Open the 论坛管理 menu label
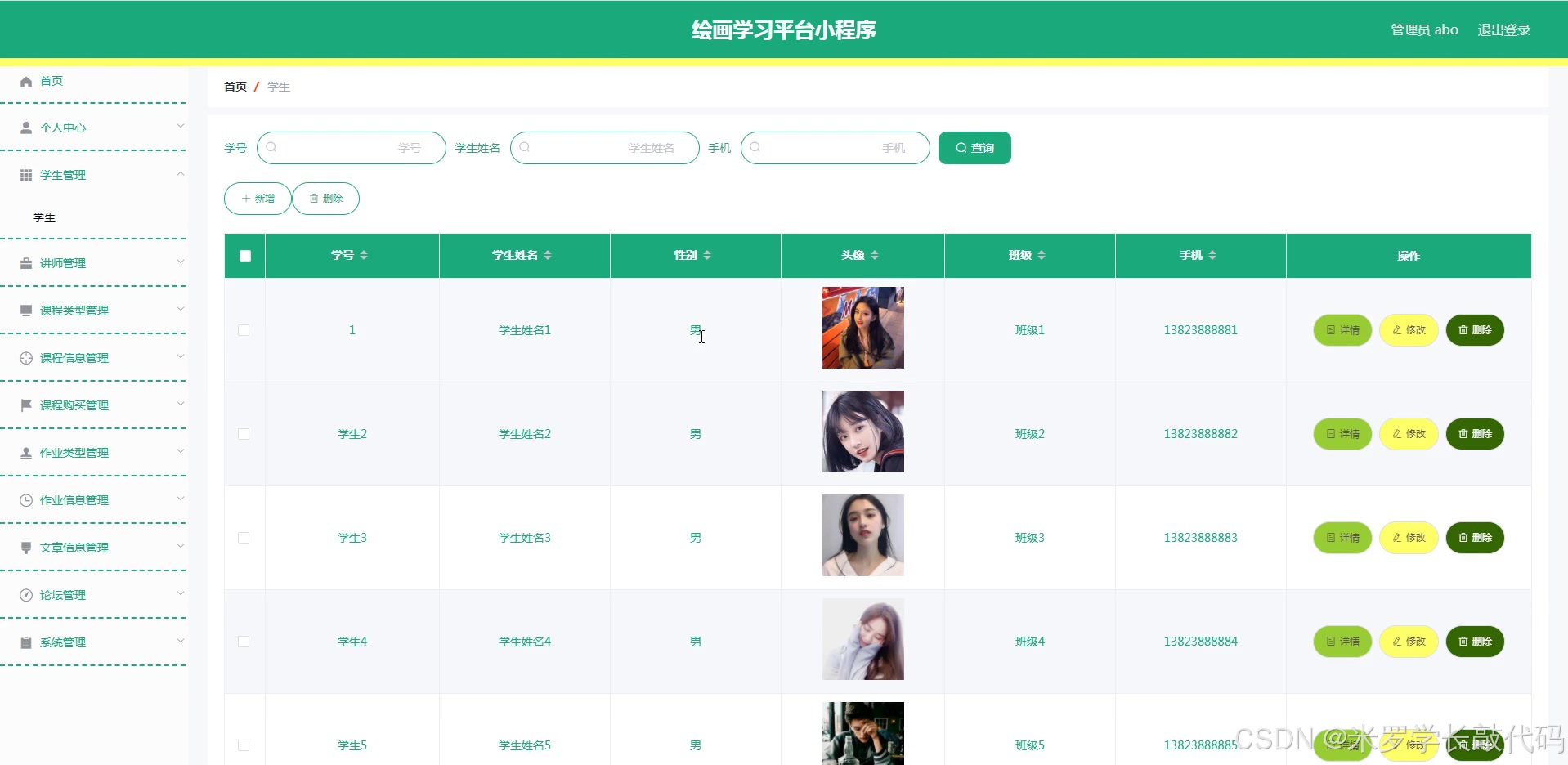This screenshot has width=1568, height=765. pyautogui.click(x=63, y=595)
